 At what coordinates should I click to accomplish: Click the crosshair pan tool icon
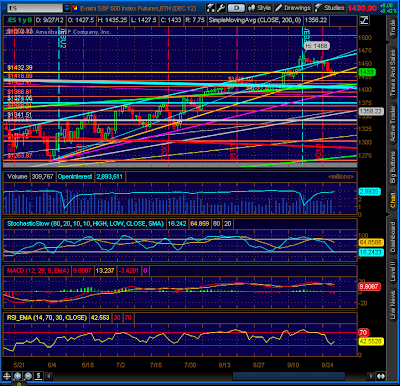click(x=6, y=376)
